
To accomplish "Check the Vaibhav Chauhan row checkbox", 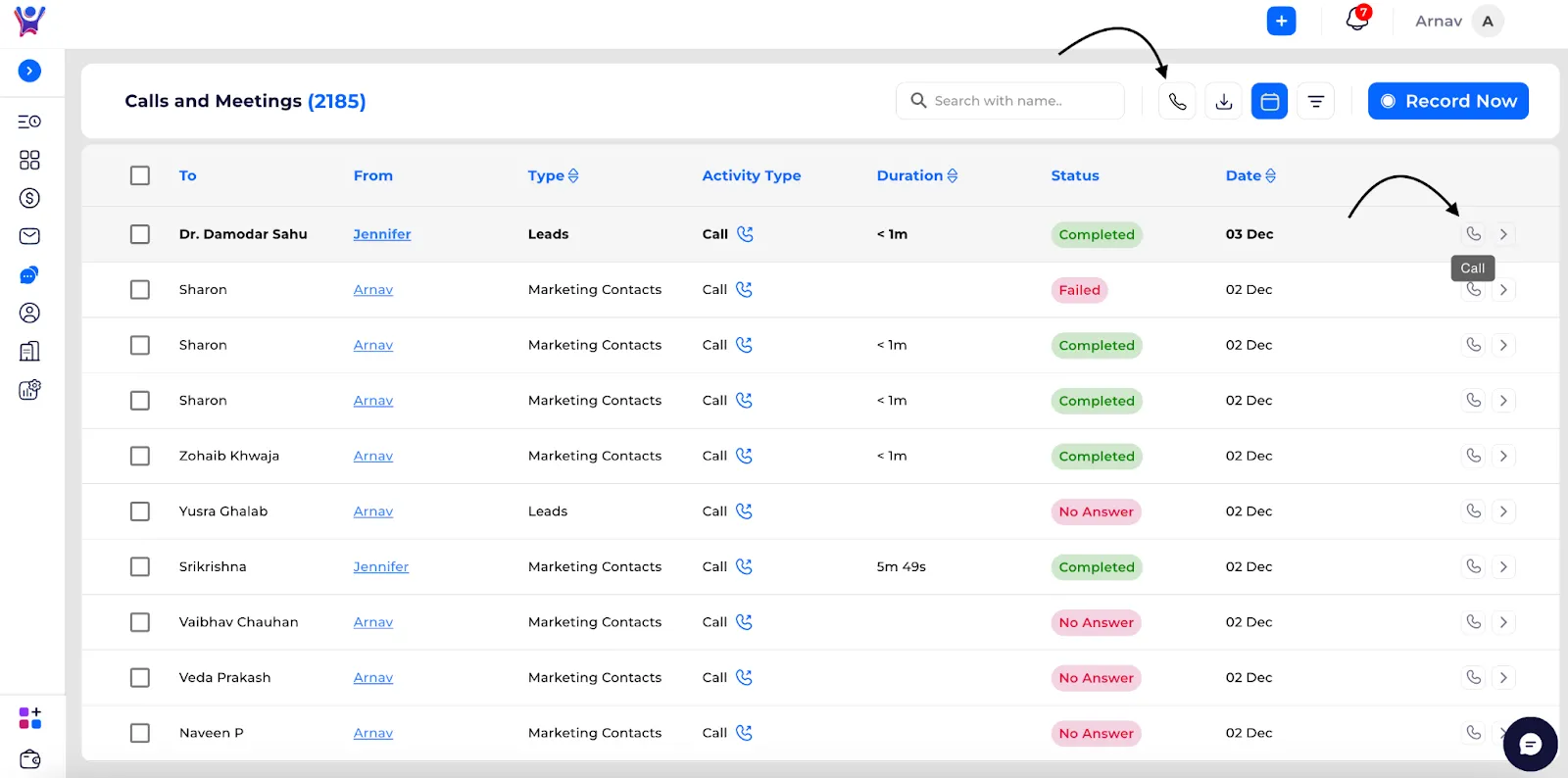I will [140, 622].
